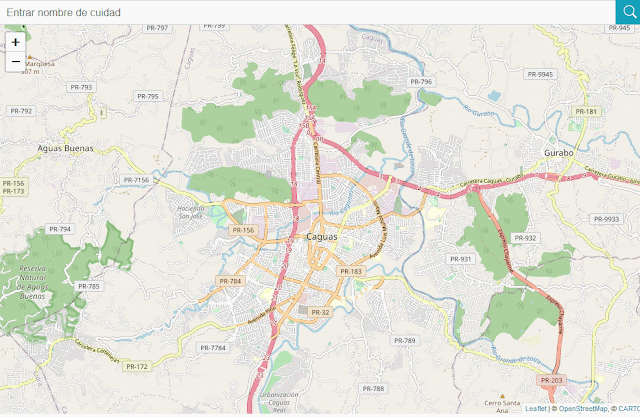Click the Marquesa peak marker
640x417 pixels.
[x=29, y=57]
